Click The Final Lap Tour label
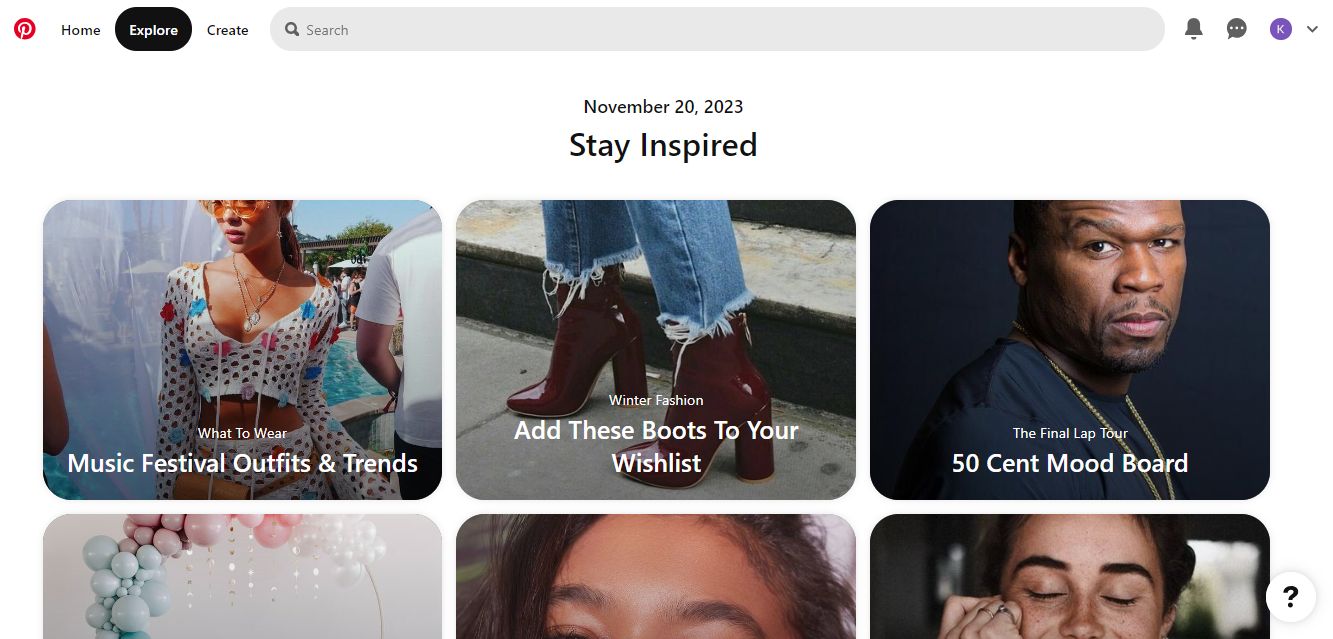This screenshot has width=1333, height=639. pyautogui.click(x=1070, y=433)
